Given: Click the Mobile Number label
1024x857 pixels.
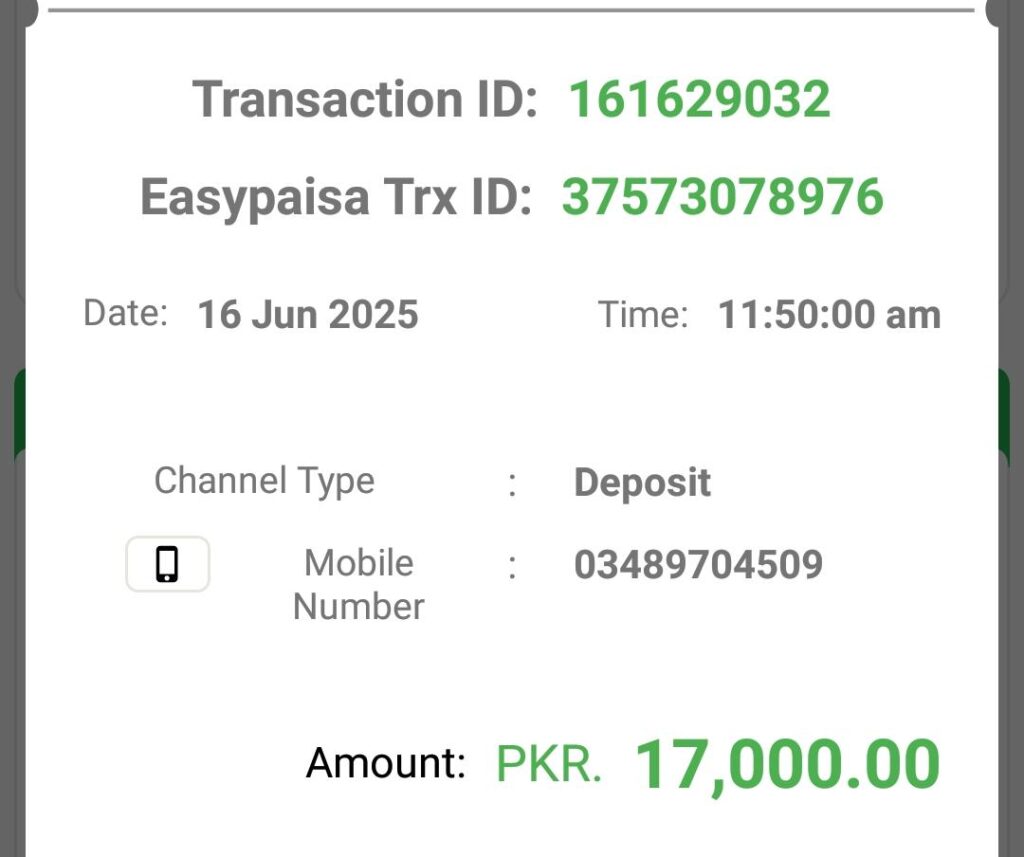Looking at the screenshot, I should tap(359, 585).
